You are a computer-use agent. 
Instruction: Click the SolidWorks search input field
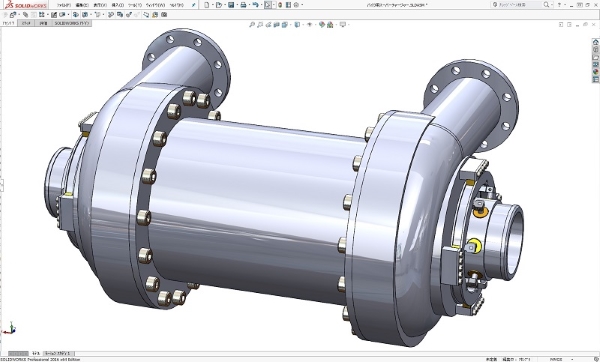tap(517, 5)
